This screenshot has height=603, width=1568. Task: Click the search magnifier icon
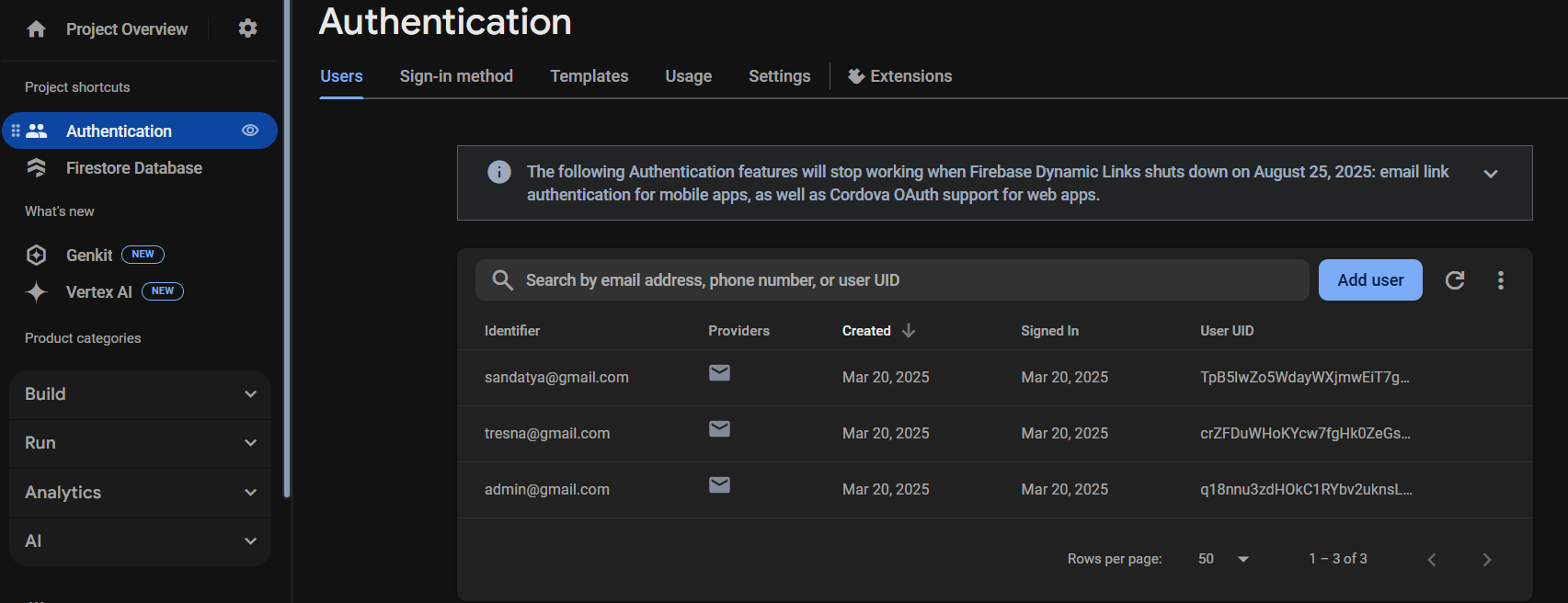(502, 279)
